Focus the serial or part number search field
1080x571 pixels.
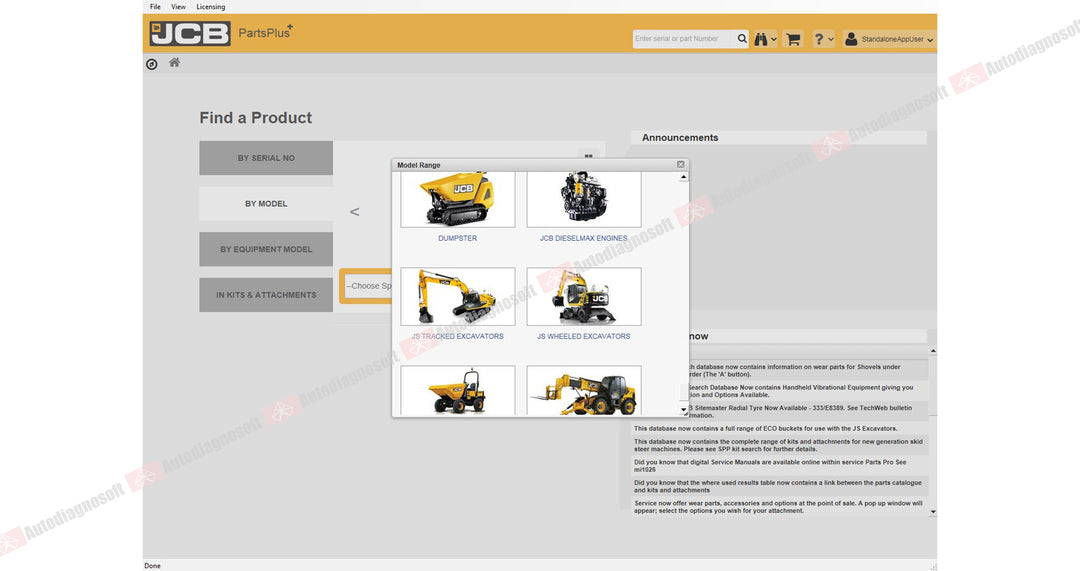point(683,39)
